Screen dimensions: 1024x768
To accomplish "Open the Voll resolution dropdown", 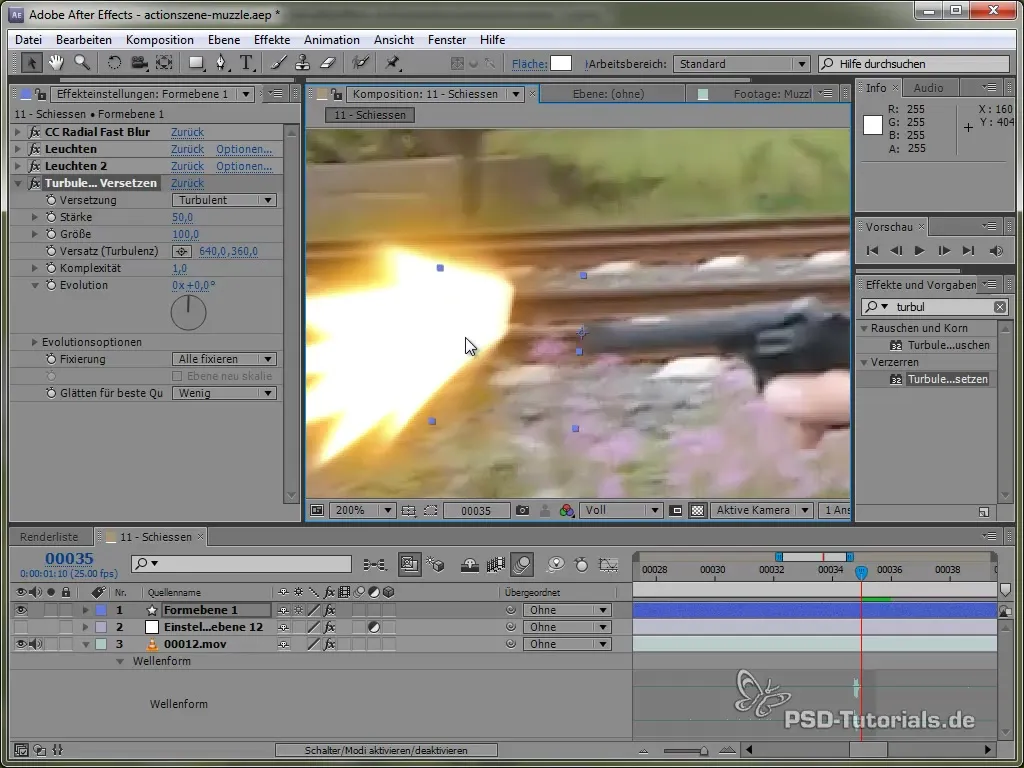I will (621, 511).
